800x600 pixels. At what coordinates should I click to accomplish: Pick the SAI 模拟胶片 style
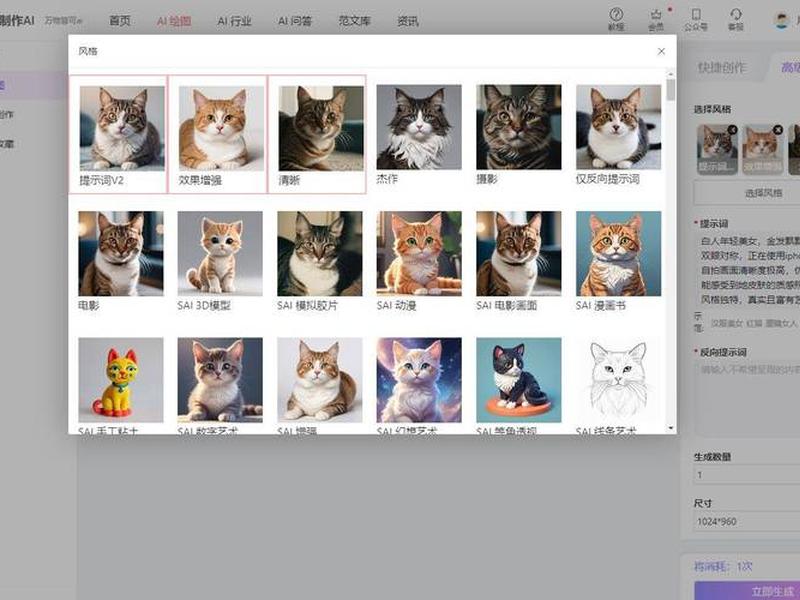click(319, 254)
